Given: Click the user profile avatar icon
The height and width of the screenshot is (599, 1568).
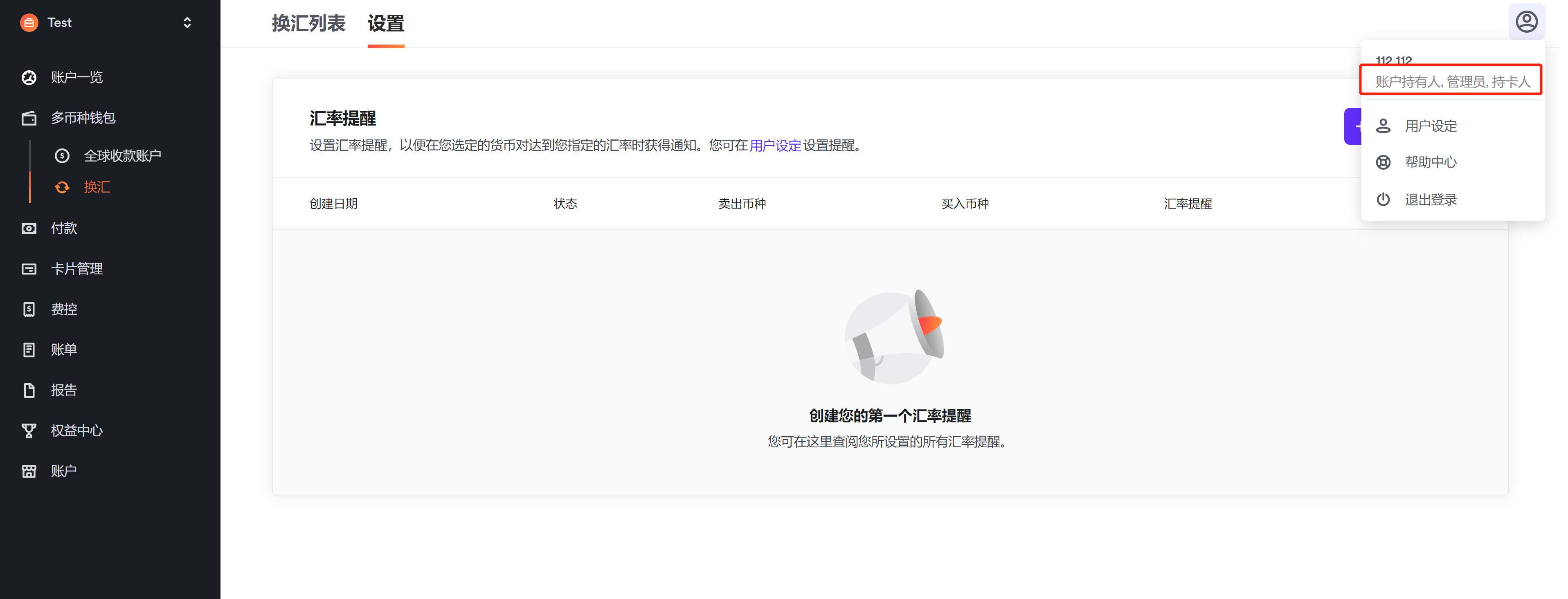Looking at the screenshot, I should pyautogui.click(x=1526, y=22).
